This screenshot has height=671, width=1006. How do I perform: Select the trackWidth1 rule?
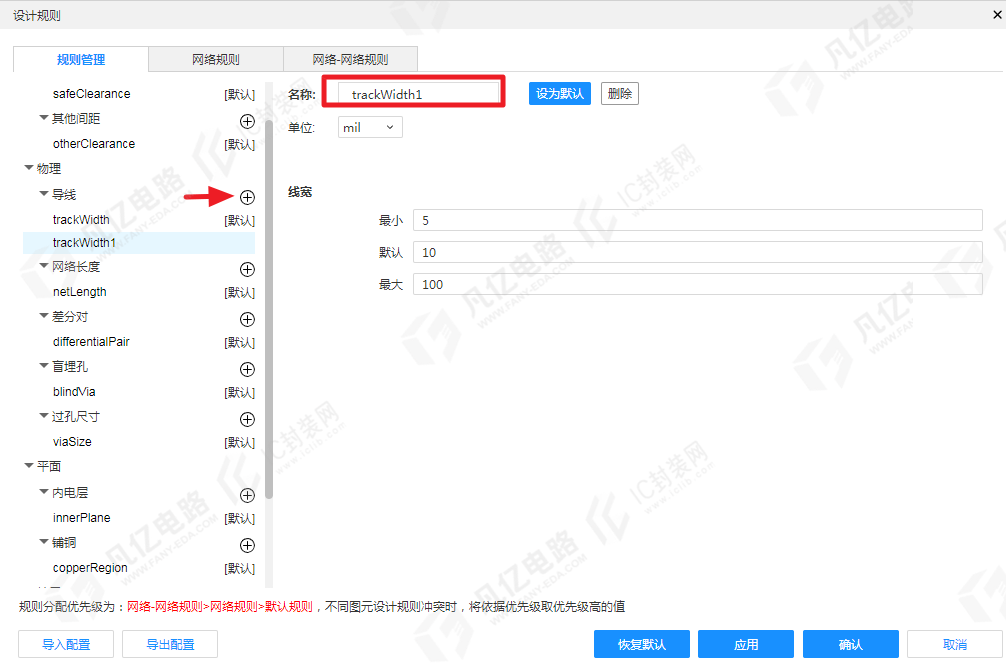tap(139, 242)
